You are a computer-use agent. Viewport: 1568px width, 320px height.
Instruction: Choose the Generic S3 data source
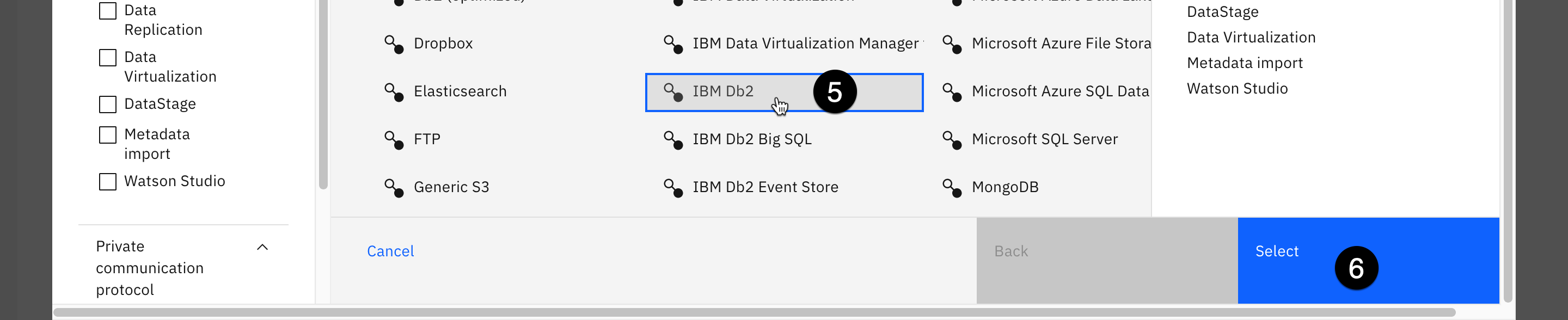click(x=451, y=187)
